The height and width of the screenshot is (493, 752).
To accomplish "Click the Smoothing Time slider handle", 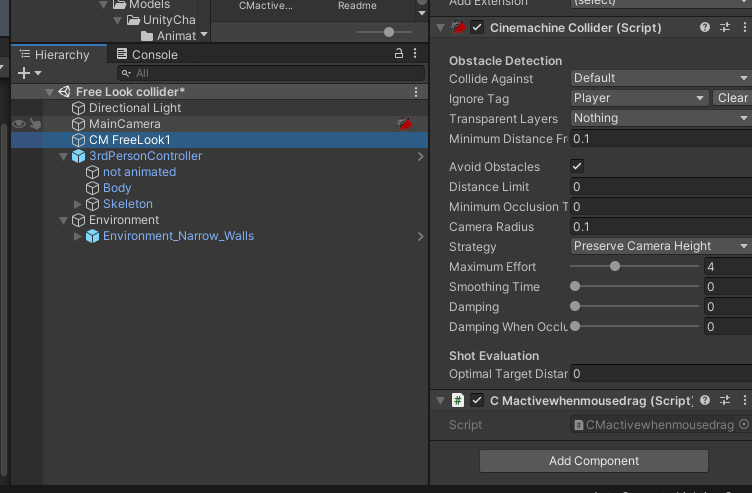I will [575, 286].
